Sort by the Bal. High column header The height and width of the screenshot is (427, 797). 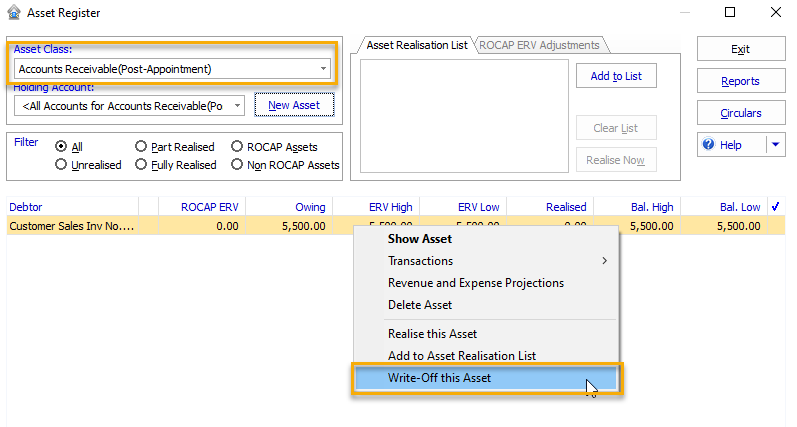637,207
